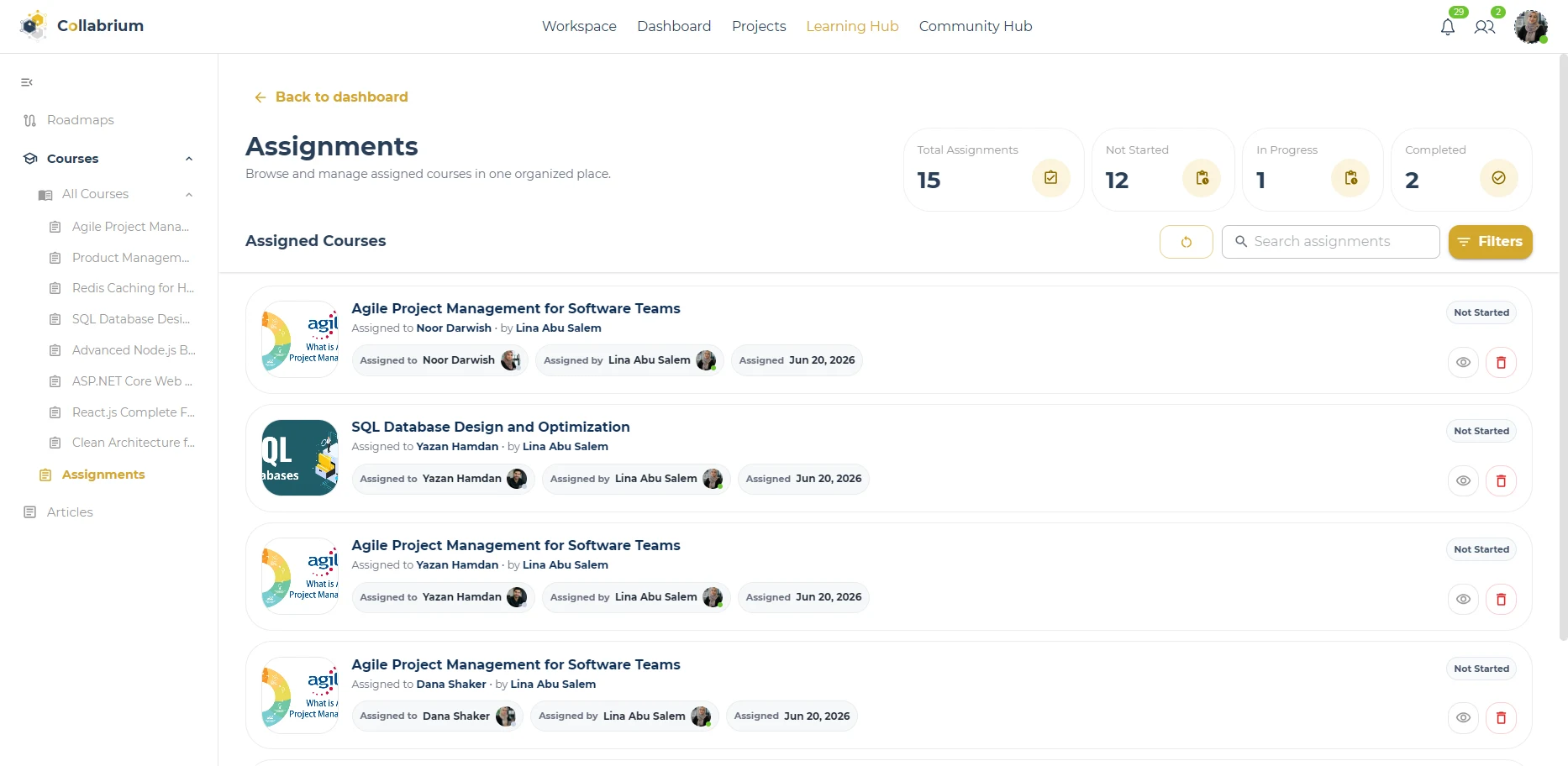The height and width of the screenshot is (766, 1568).
Task: Open the user profile avatar
Action: [x=1531, y=27]
